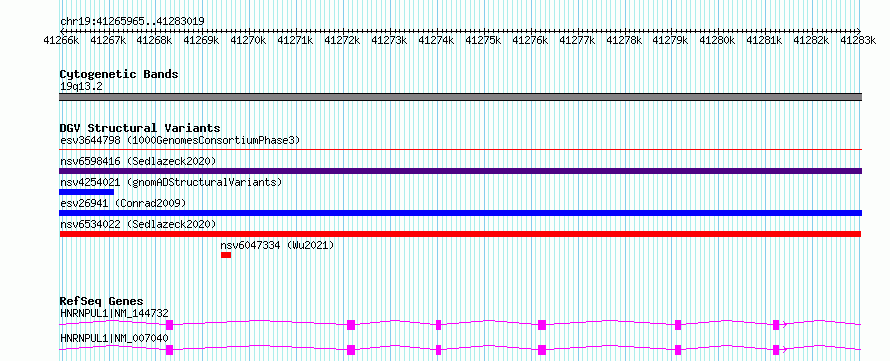Open the nsv6534022 (Sedlazeck2020) label
Viewport: 890px width, 361px height.
[x=138, y=224]
